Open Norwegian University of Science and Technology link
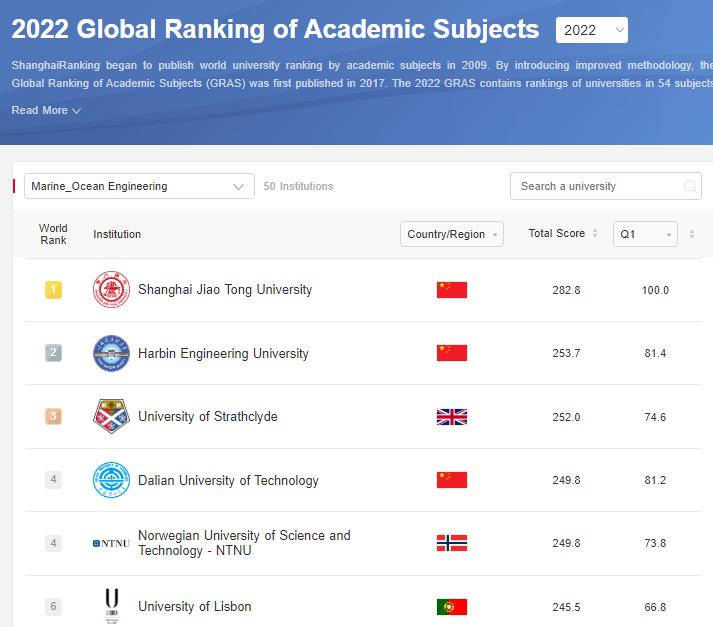 (244, 543)
